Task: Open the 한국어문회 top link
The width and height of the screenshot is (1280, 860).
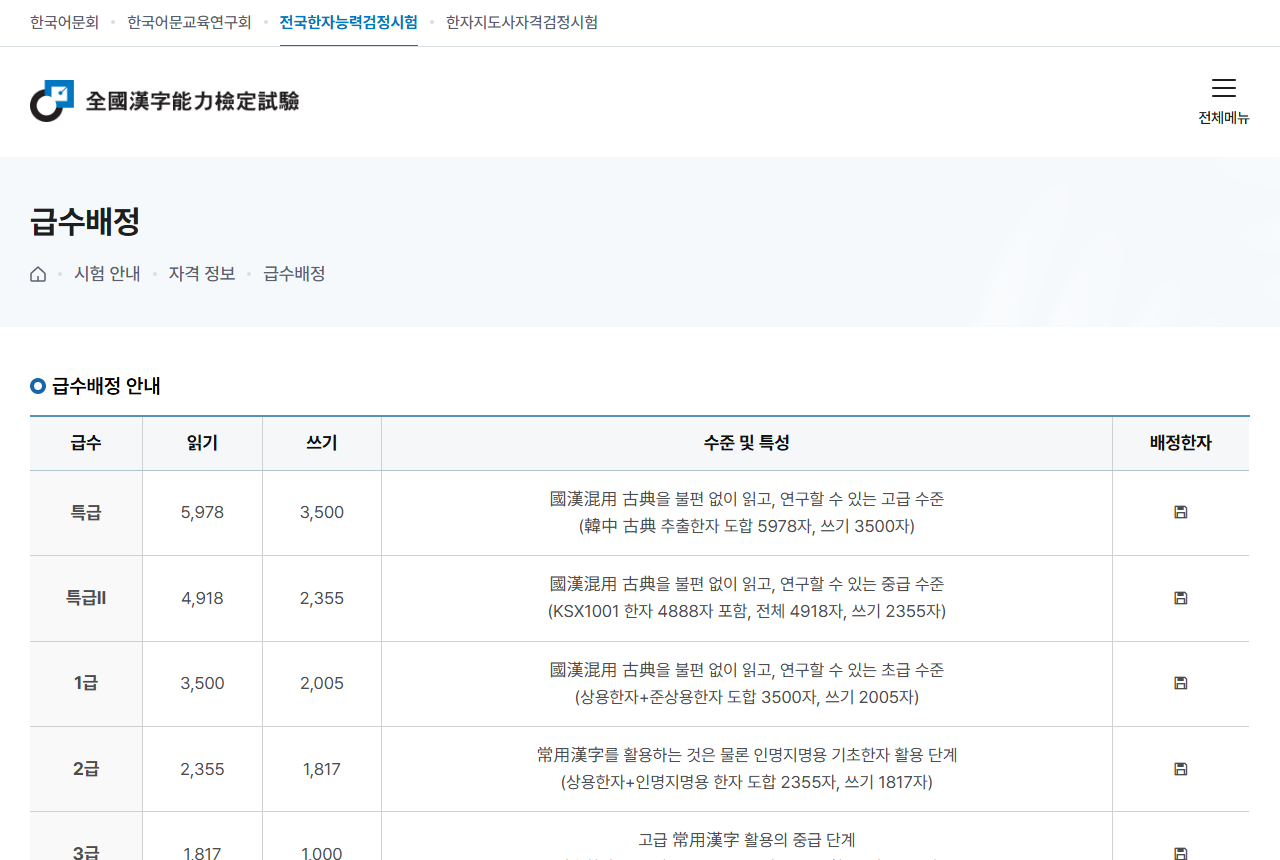Action: click(64, 22)
